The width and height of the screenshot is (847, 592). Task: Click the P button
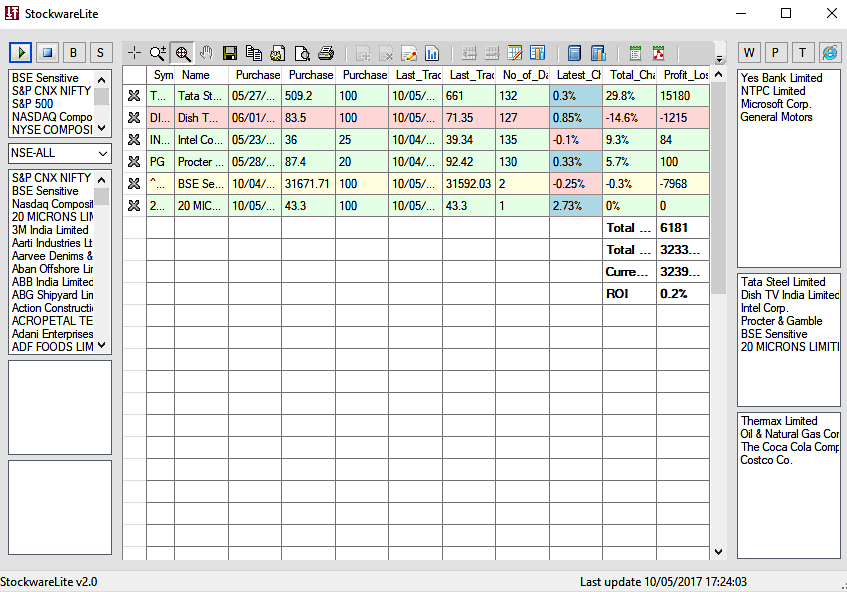[x=775, y=52]
